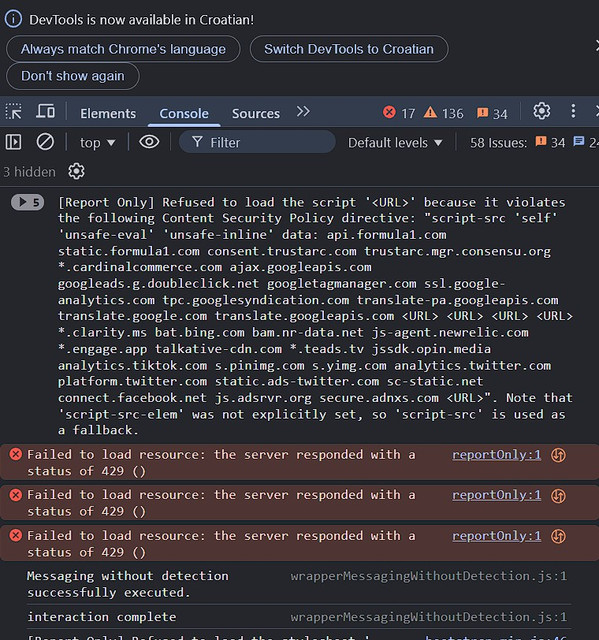This screenshot has height=640, width=599.
Task: Click network request icon of third 429 error
Action: tap(558, 536)
